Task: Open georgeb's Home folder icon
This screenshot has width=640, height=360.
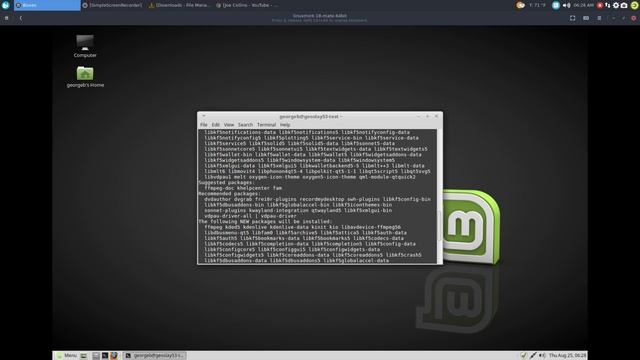Action: 85,77
